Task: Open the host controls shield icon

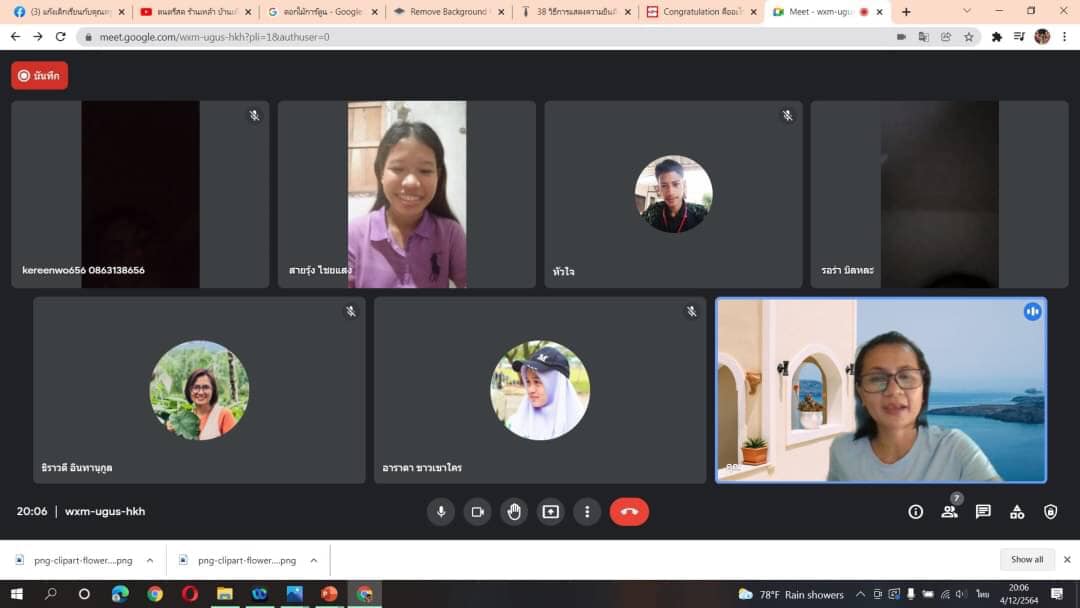Action: [x=1050, y=512]
